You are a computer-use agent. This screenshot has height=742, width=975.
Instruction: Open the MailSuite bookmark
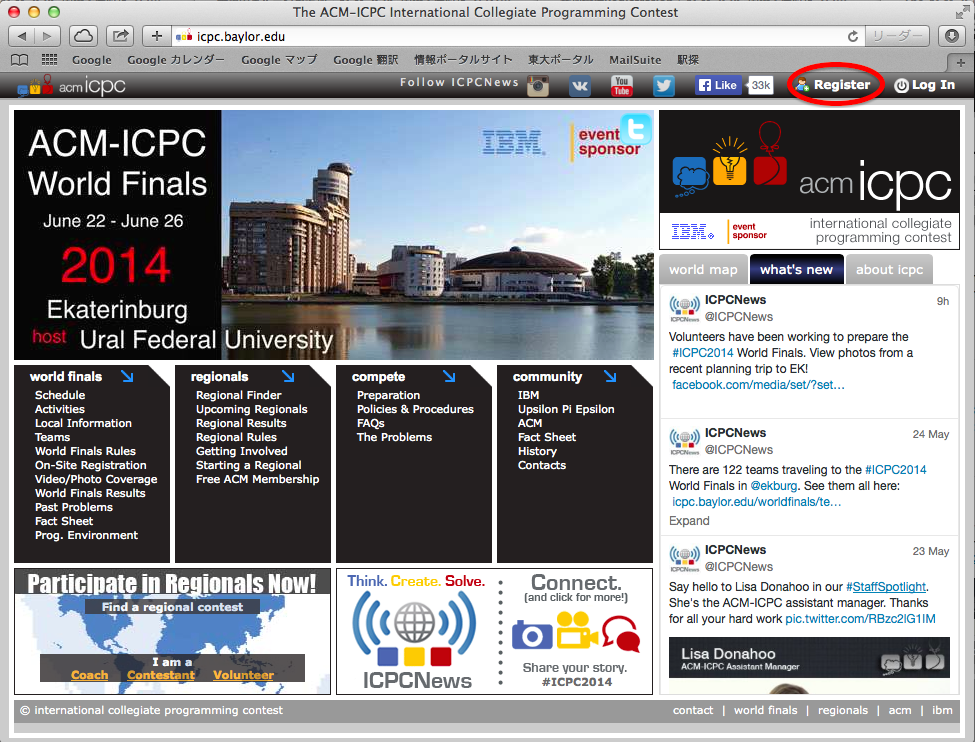coord(635,60)
